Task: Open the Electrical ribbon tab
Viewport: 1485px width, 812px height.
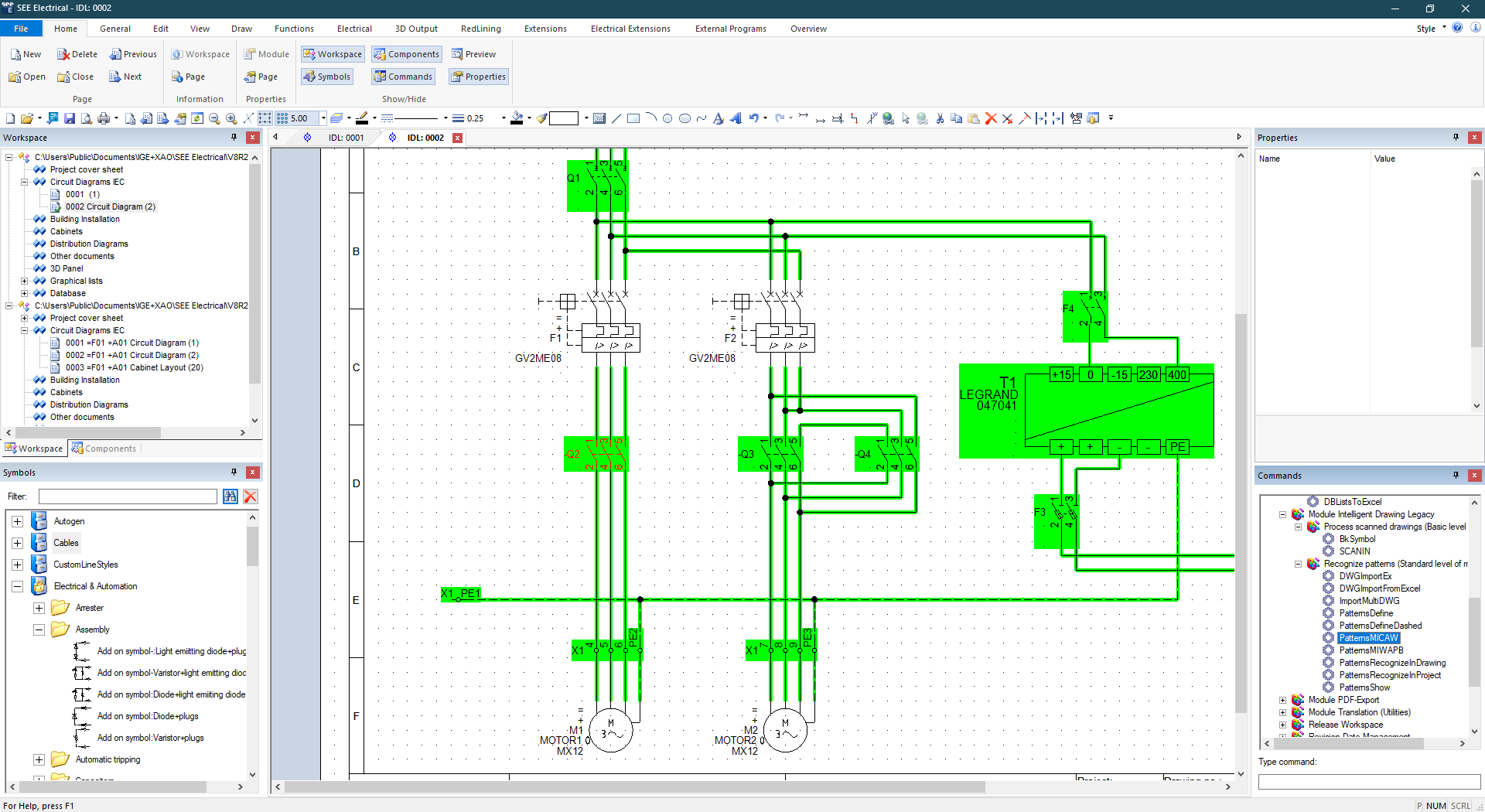Action: tap(354, 29)
